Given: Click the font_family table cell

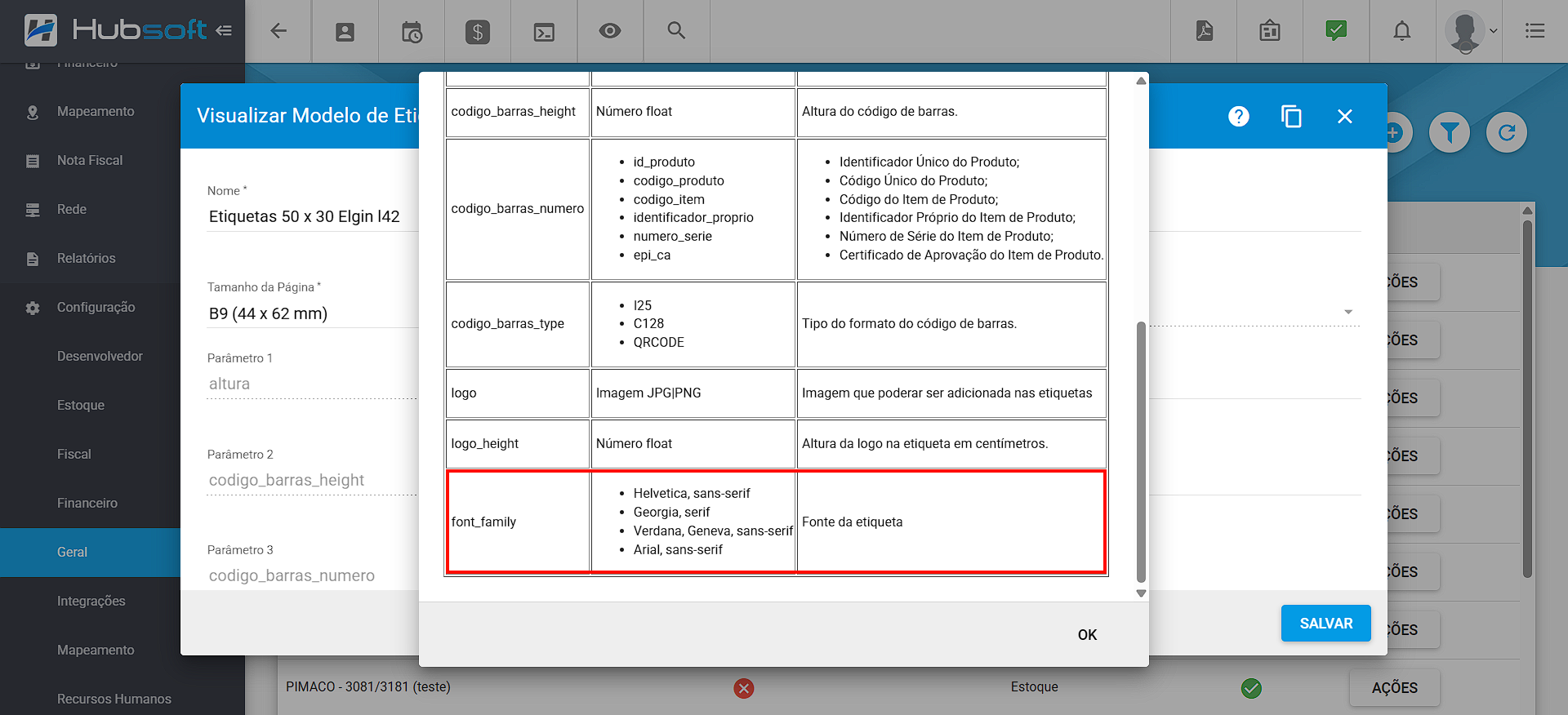Looking at the screenshot, I should coord(518,522).
